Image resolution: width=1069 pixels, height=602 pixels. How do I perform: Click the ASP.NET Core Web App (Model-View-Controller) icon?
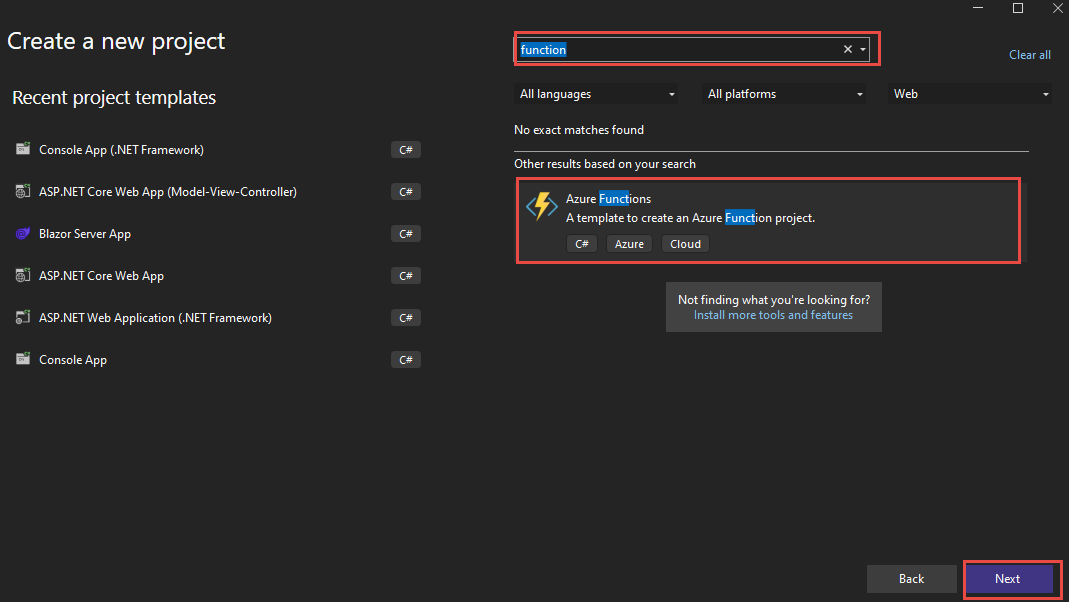[x=23, y=191]
